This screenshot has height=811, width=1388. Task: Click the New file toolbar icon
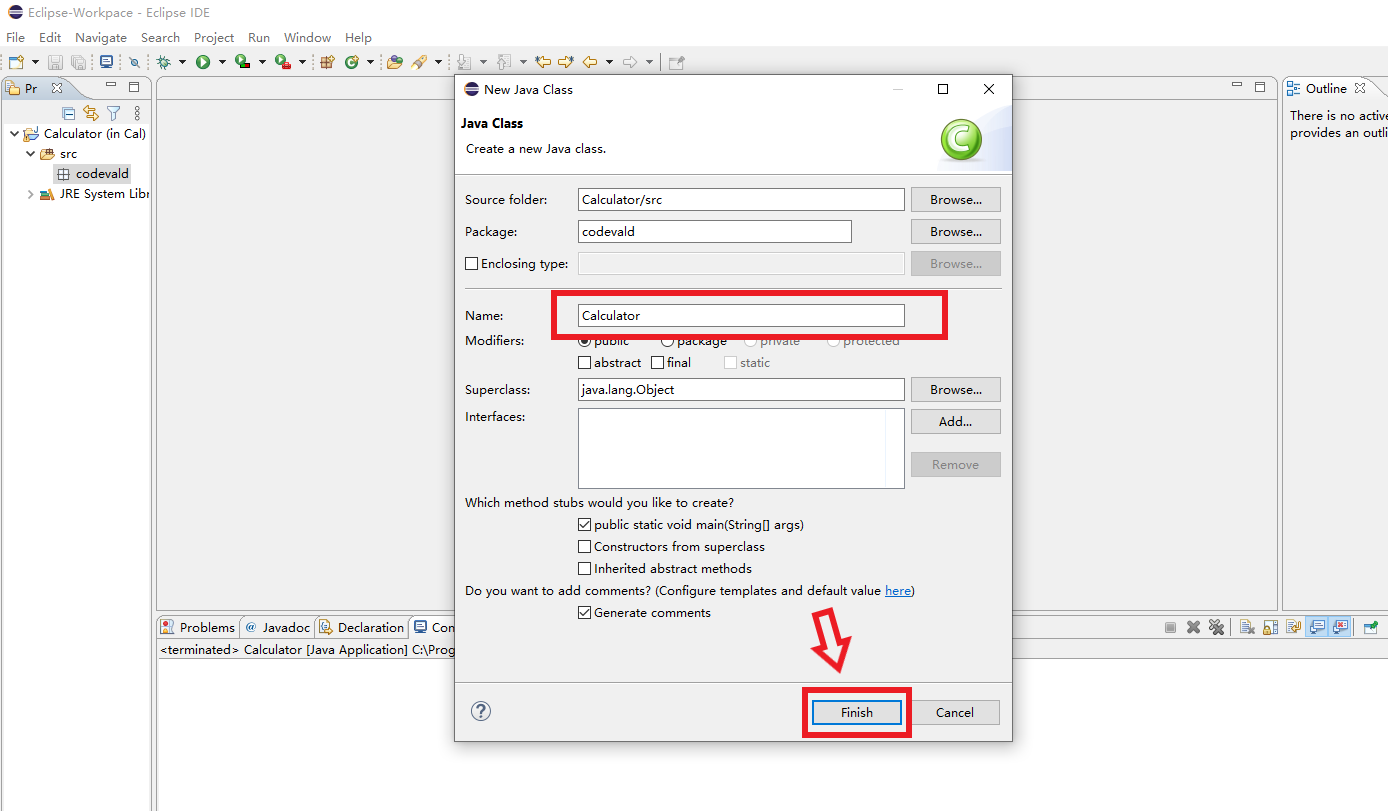click(x=16, y=62)
